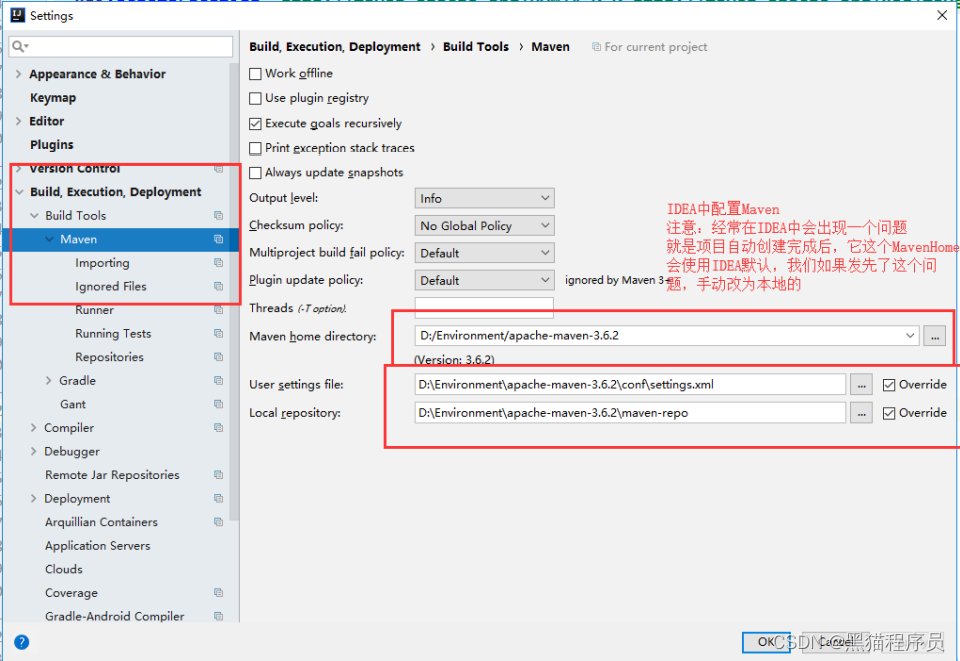Open Running Tests settings
Image resolution: width=960 pixels, height=661 pixels.
click(113, 334)
